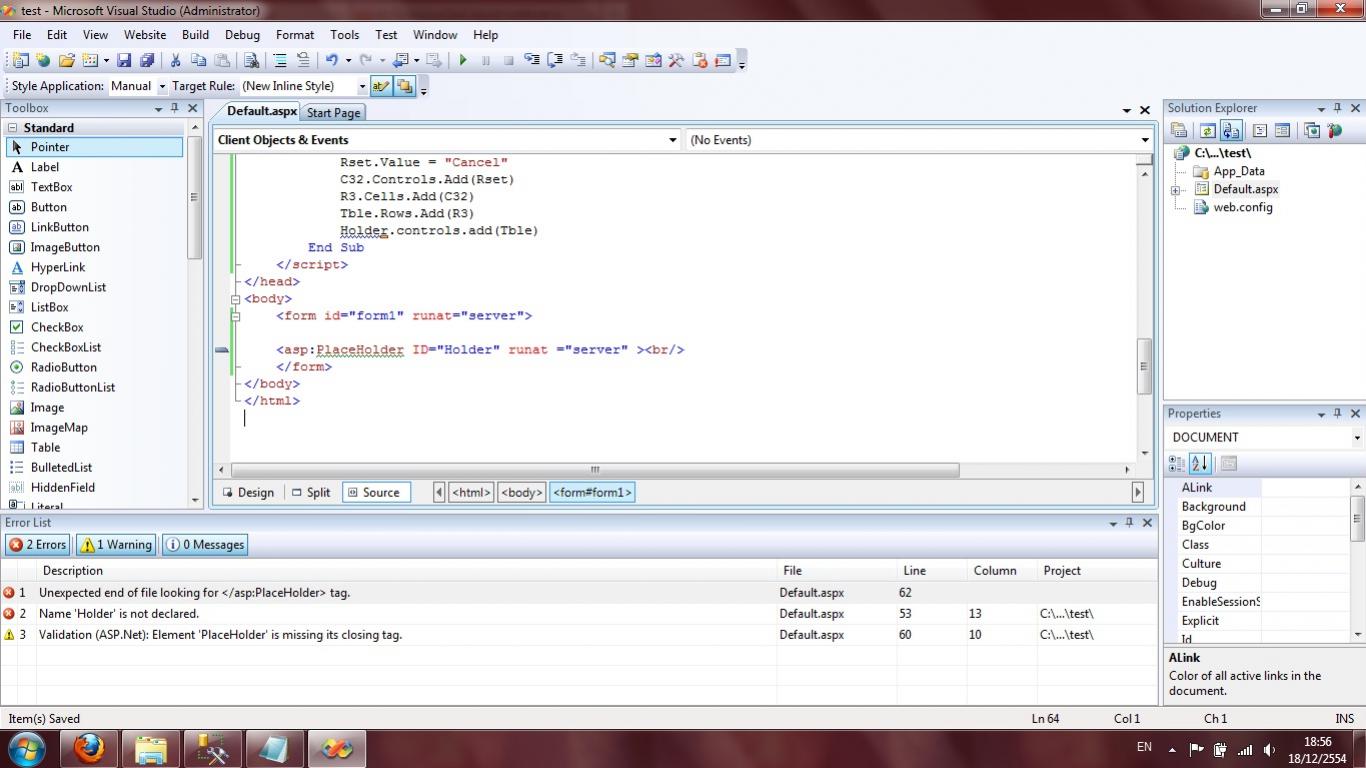Open the Website menu

[145, 34]
